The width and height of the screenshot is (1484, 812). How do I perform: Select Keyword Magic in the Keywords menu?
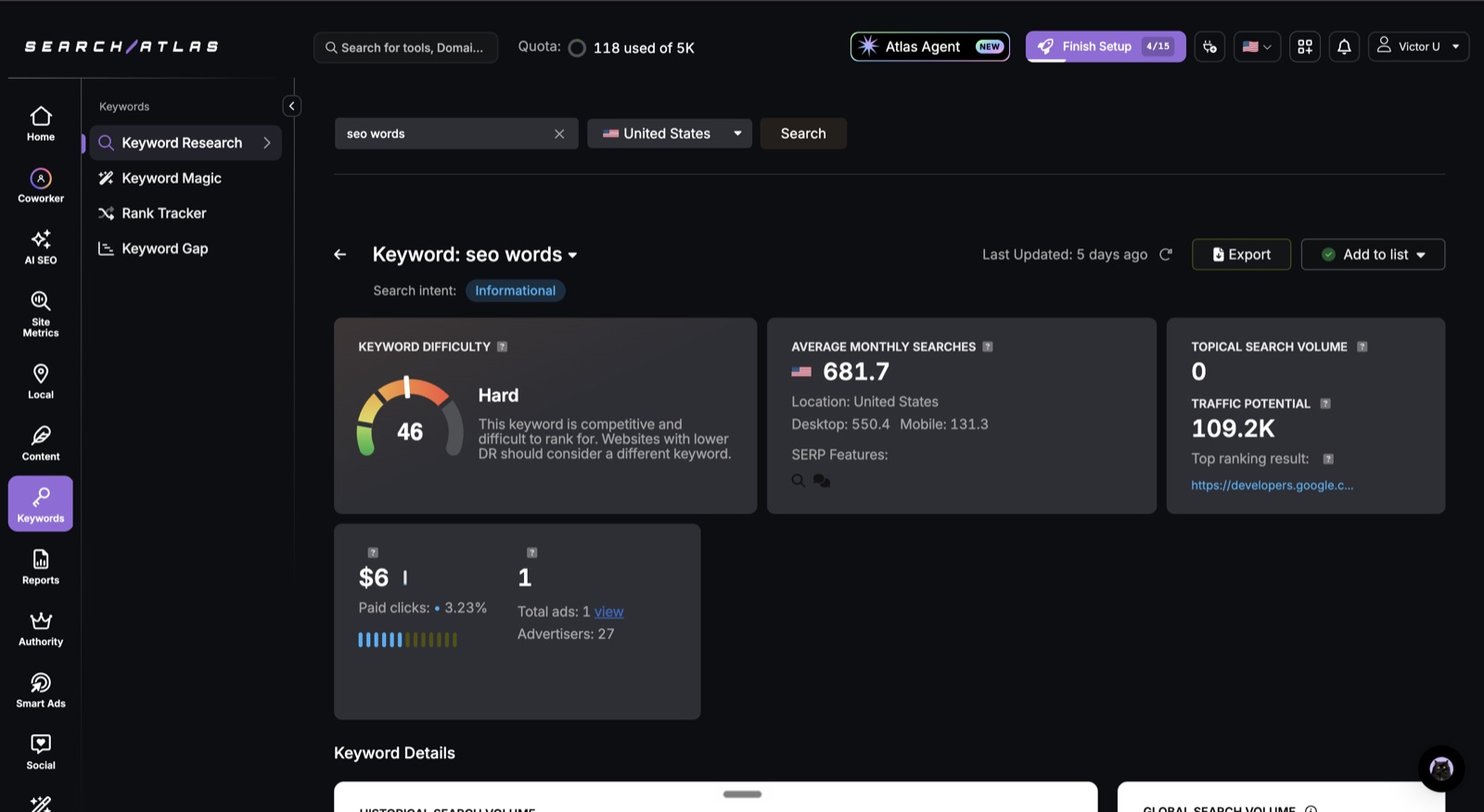(x=172, y=178)
